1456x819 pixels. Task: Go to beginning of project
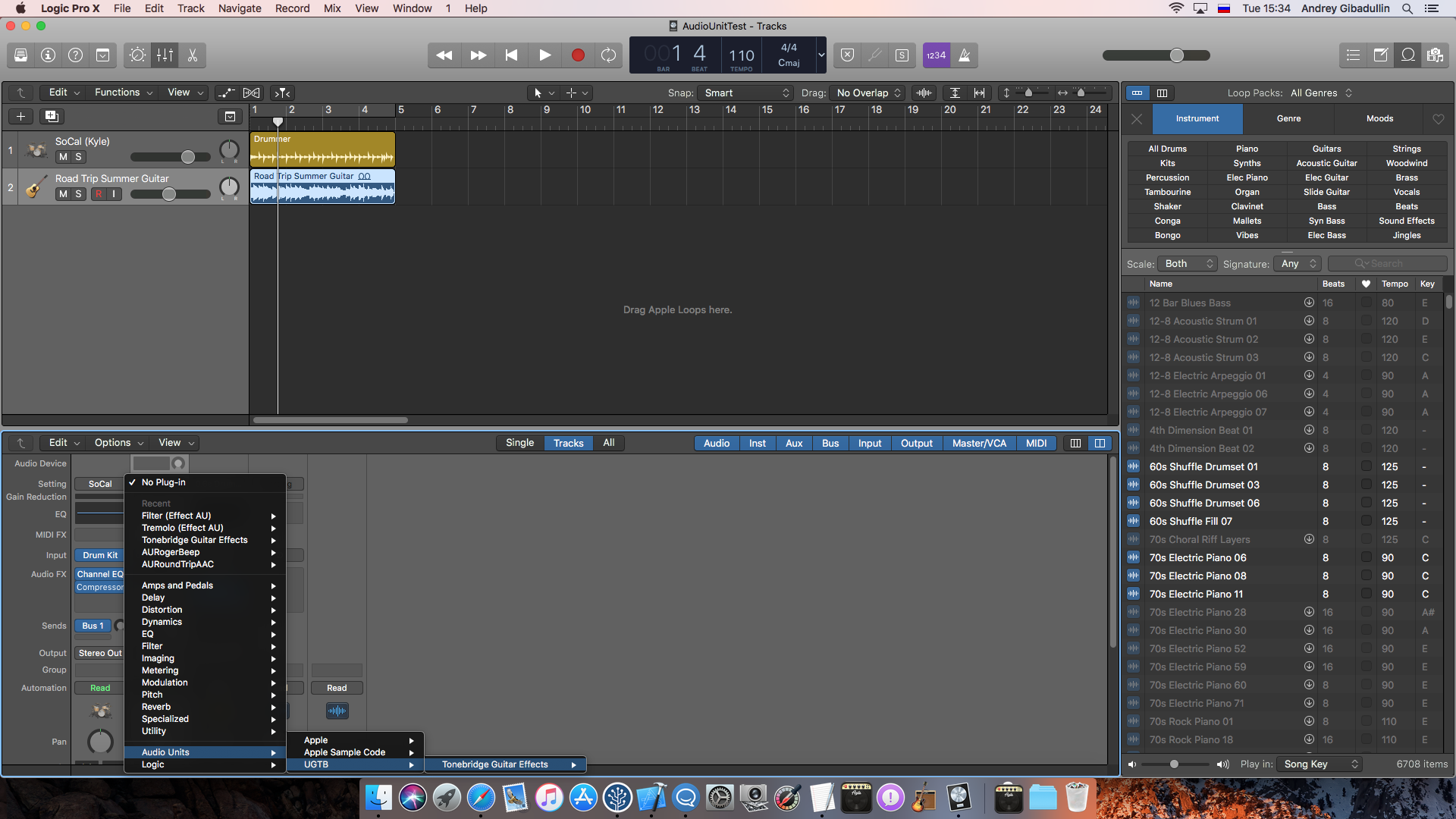click(x=511, y=55)
